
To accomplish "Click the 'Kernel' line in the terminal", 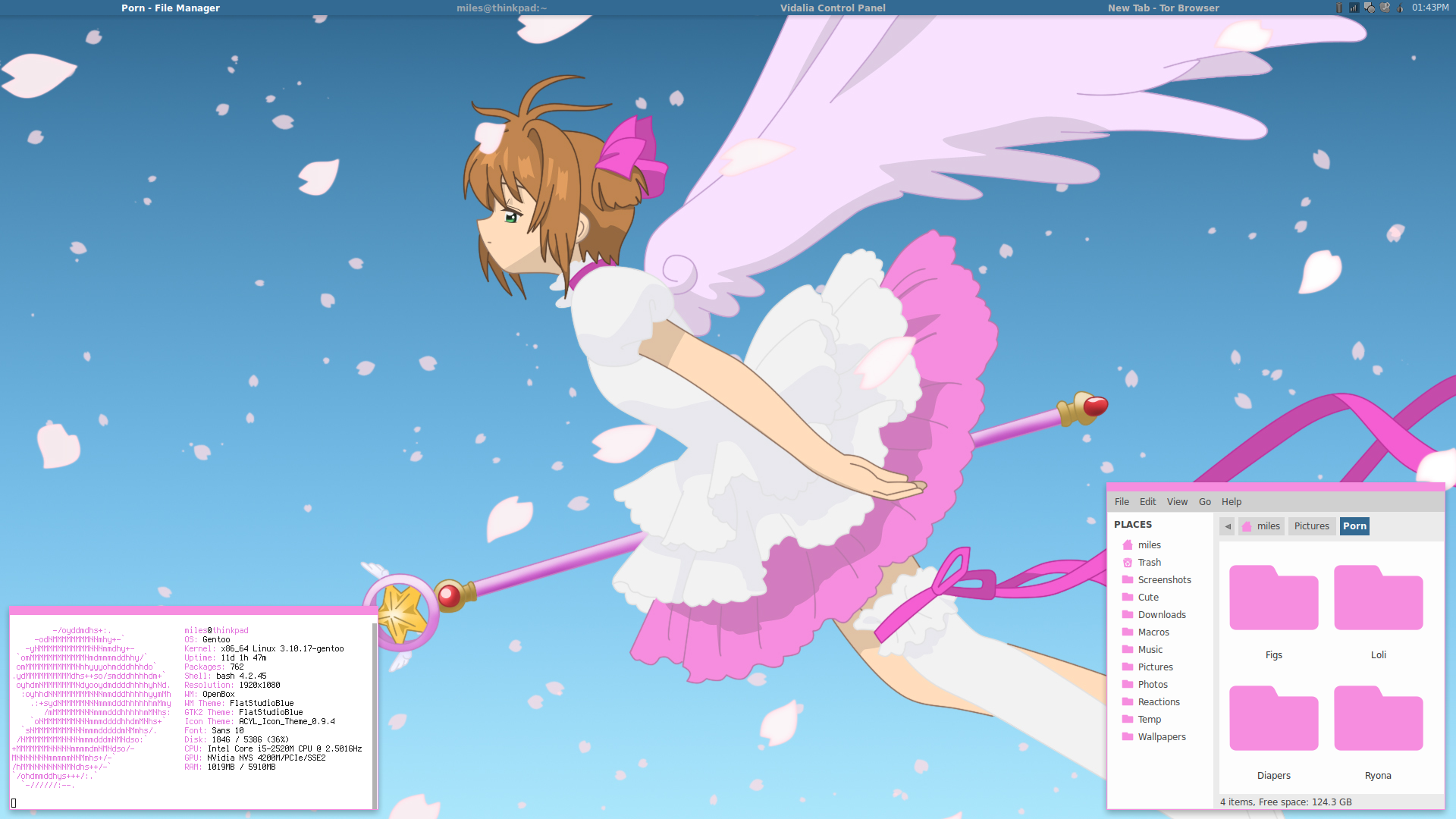I will 264,649.
